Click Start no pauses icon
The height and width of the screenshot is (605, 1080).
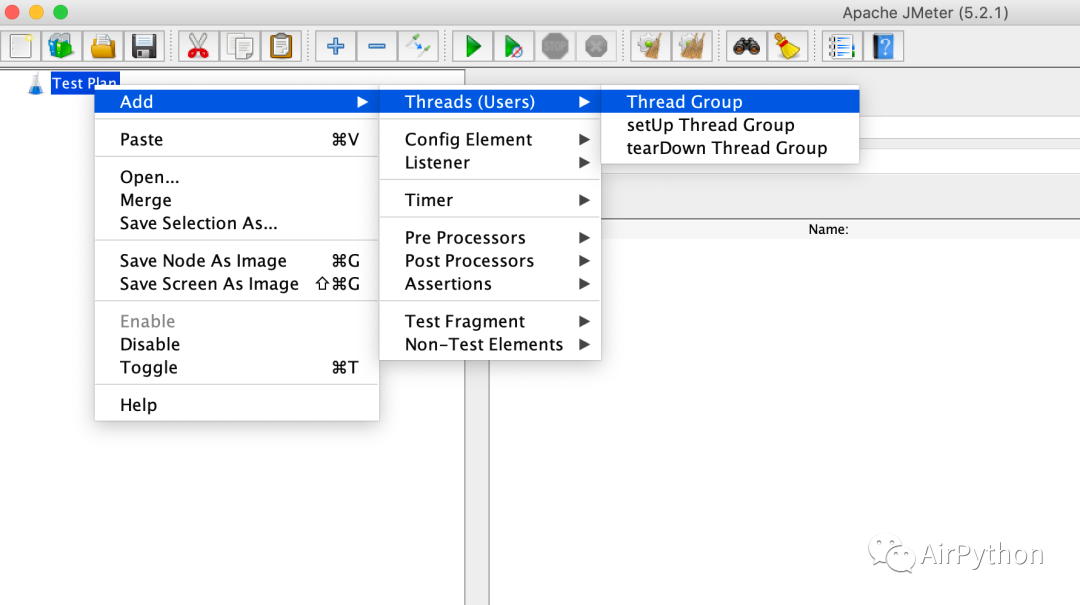514,46
